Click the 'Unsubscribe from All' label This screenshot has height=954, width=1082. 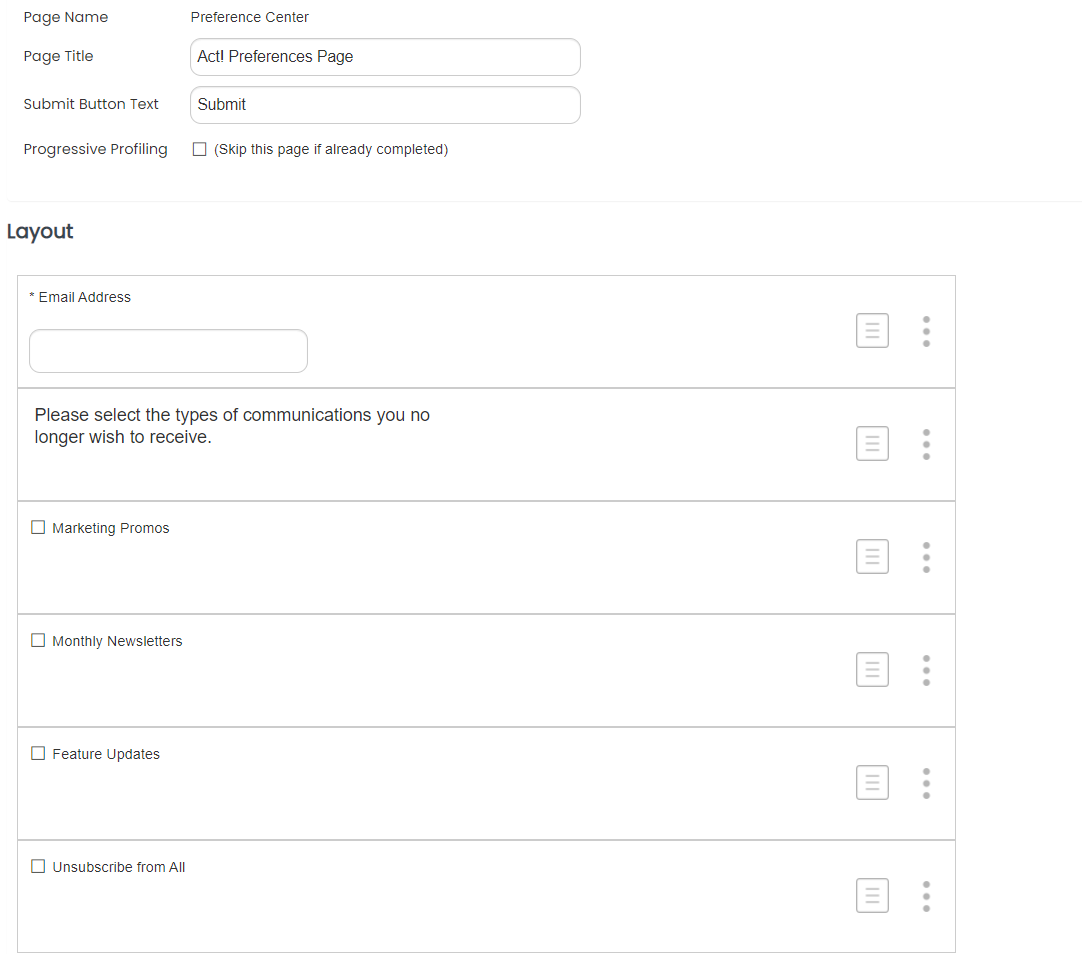119,867
